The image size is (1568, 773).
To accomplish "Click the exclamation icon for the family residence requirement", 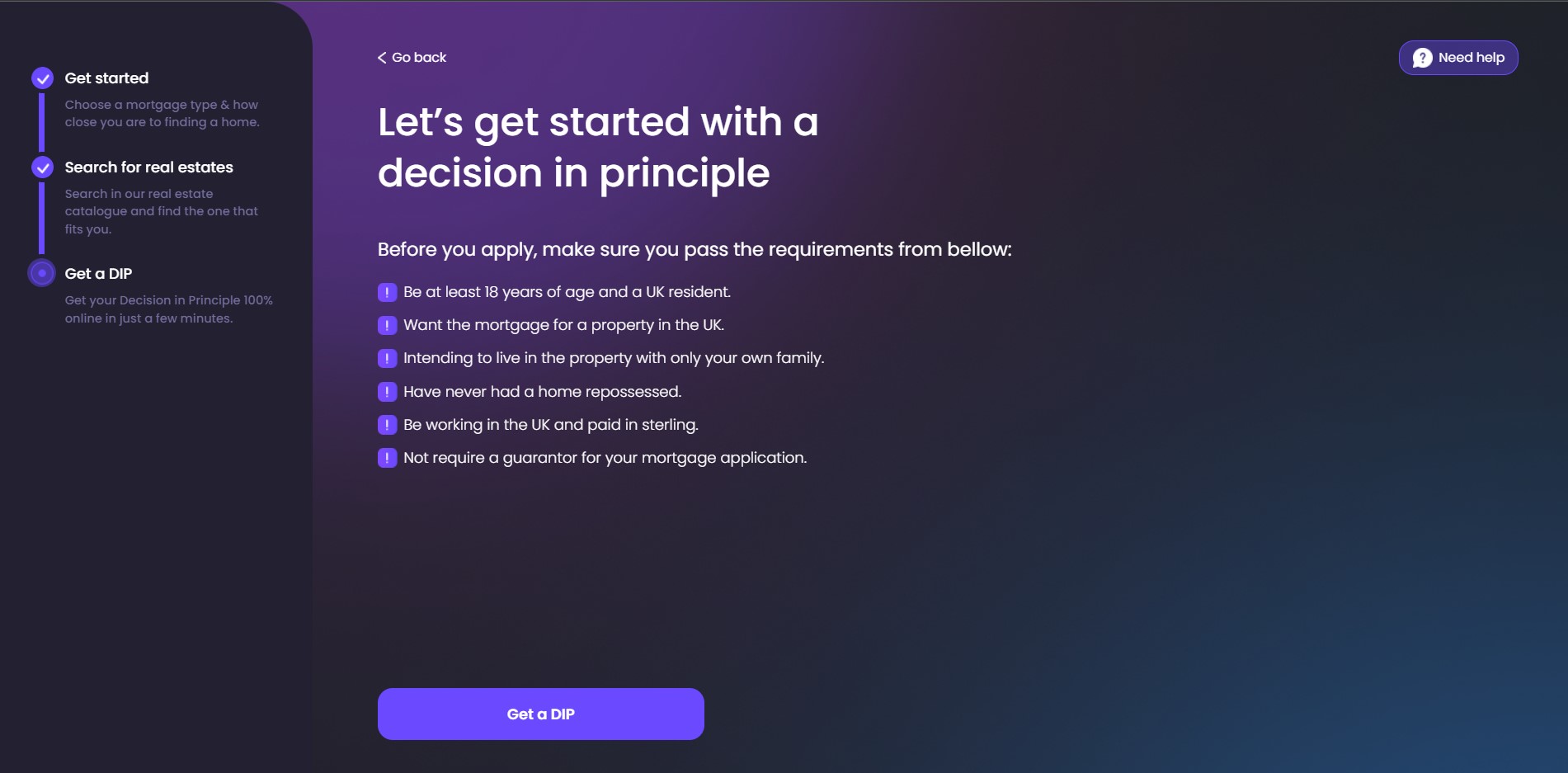I will click(387, 358).
